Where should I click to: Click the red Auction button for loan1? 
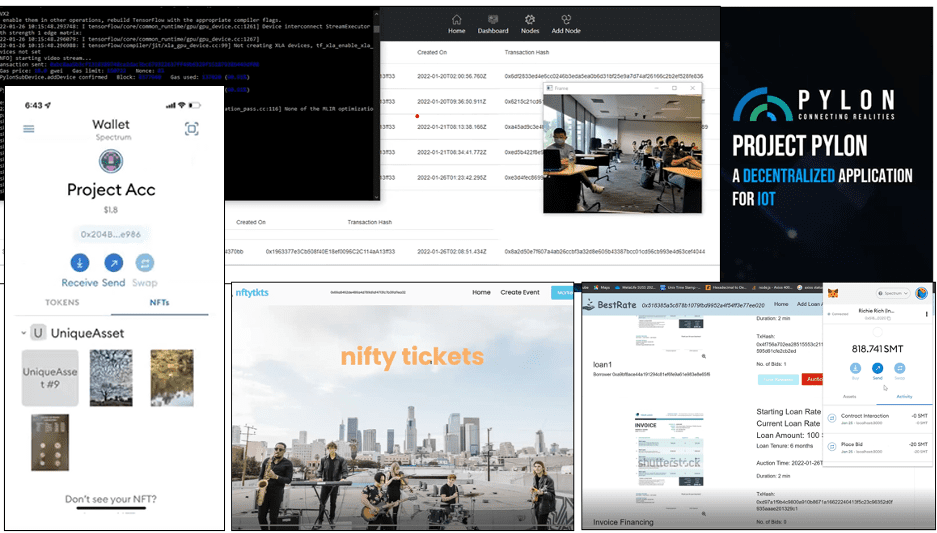coord(812,379)
